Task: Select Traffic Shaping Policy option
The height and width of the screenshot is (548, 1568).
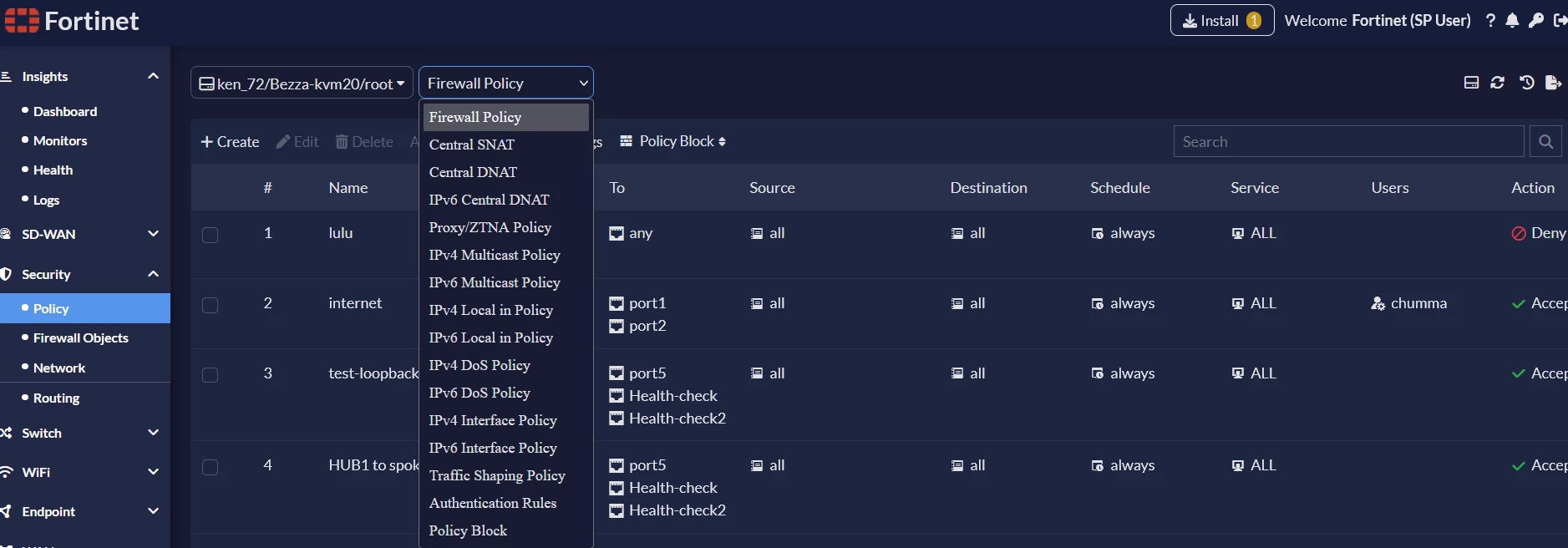Action: (x=506, y=475)
